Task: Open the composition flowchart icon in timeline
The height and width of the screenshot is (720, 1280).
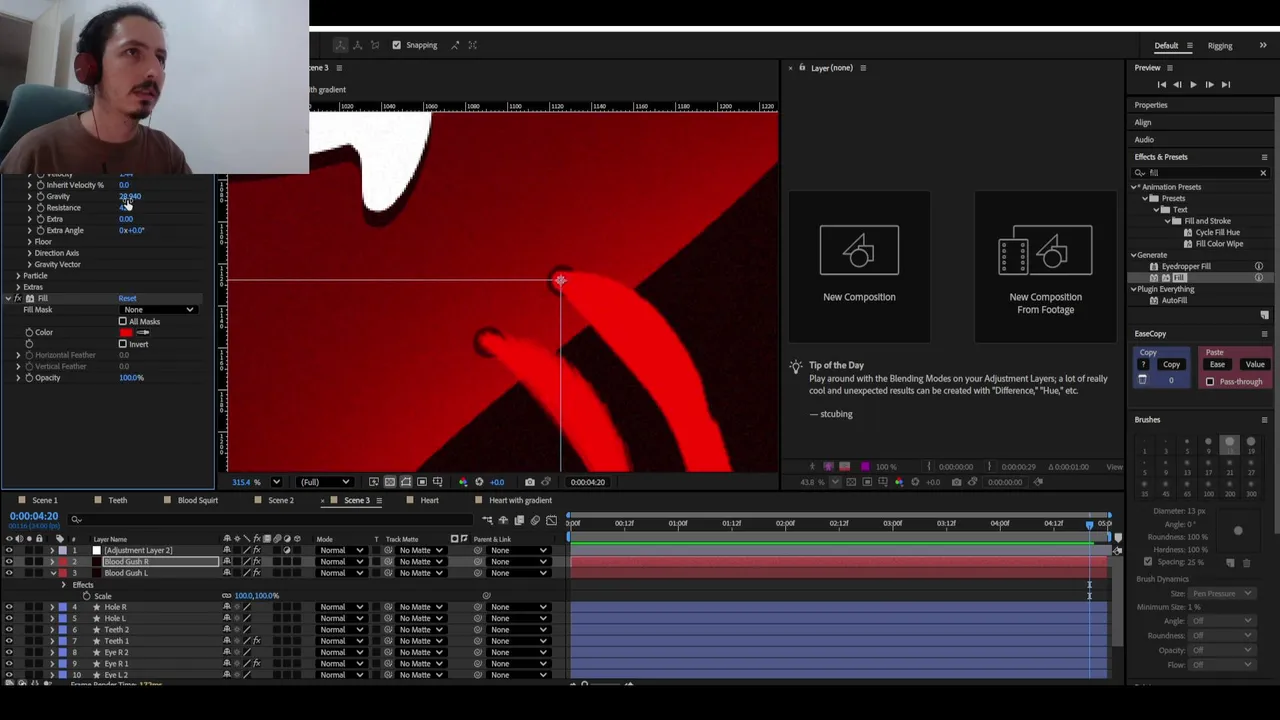Action: point(487,520)
